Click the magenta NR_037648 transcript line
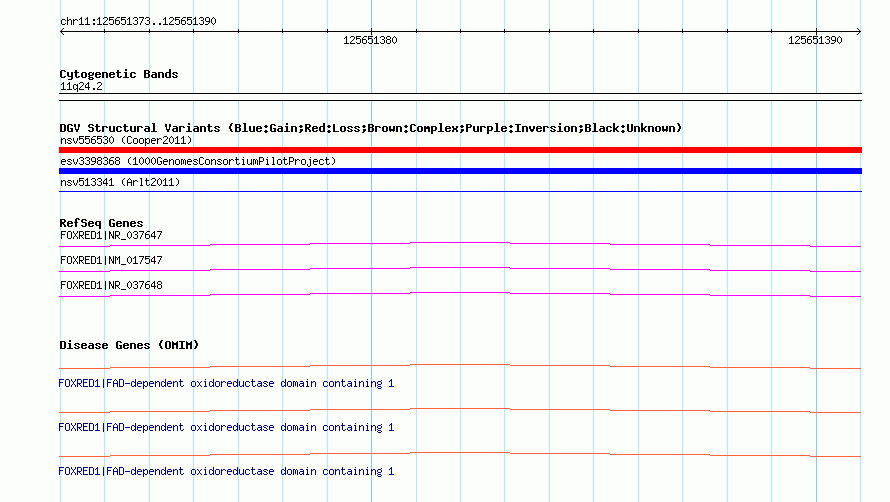The image size is (890, 502). point(460,295)
